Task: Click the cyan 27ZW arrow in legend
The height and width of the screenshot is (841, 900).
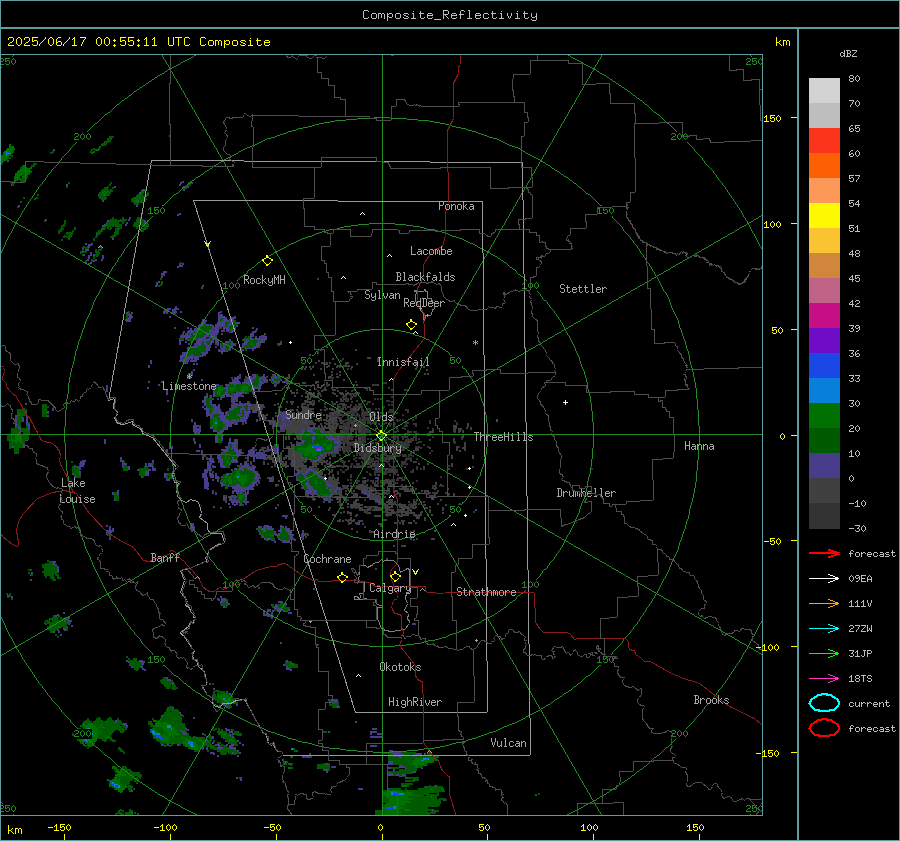Action: click(x=824, y=629)
